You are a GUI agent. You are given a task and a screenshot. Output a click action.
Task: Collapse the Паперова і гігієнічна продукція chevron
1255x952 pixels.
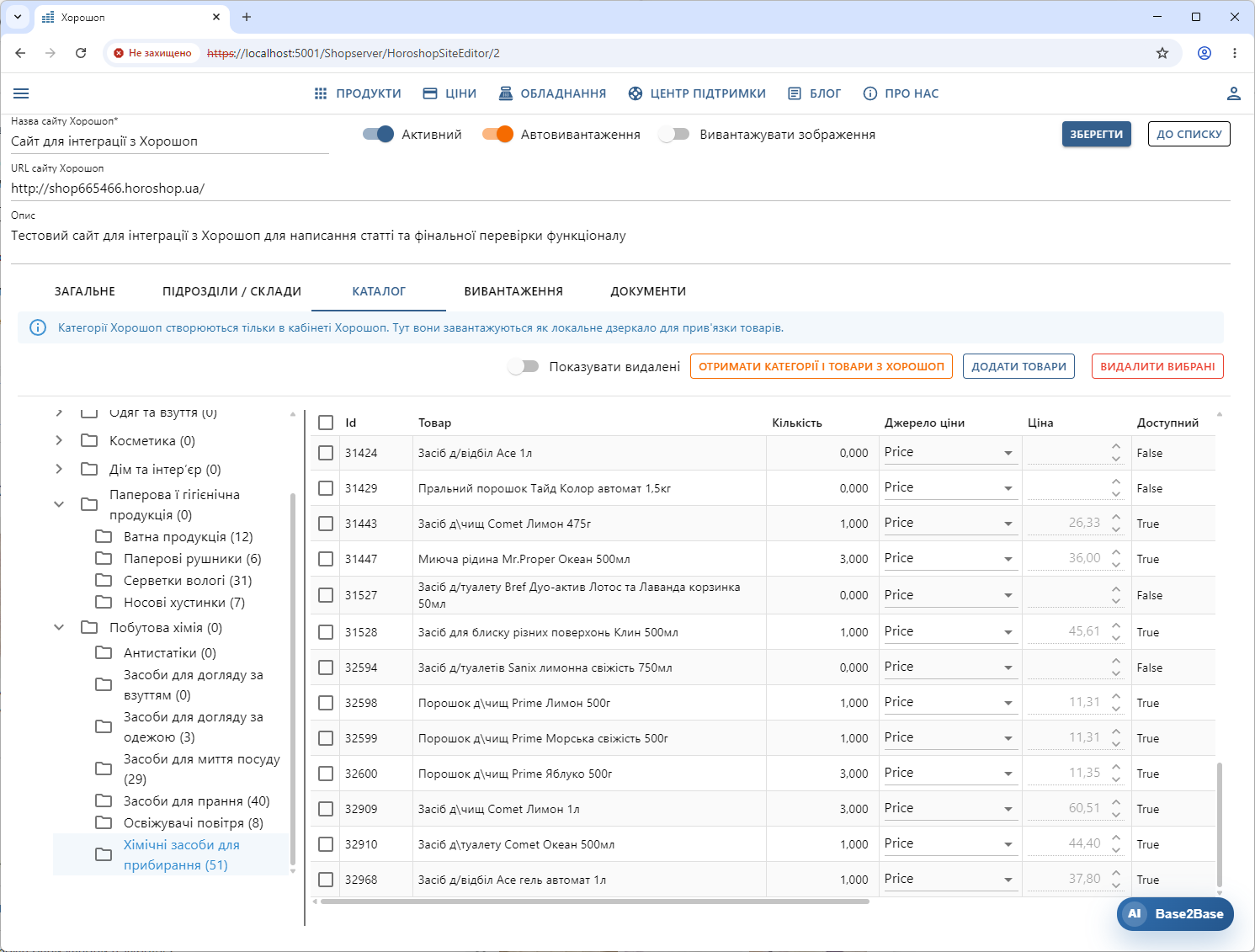pos(58,504)
